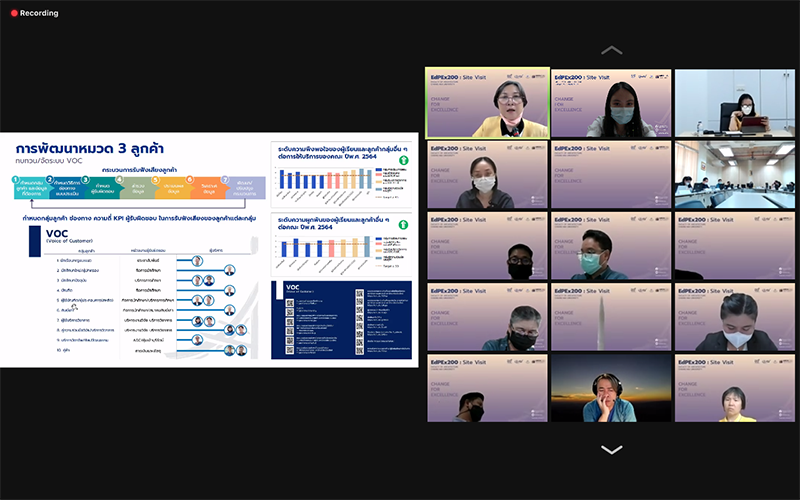Select the conference room video tile
This screenshot has height=500, width=800.
click(x=734, y=175)
